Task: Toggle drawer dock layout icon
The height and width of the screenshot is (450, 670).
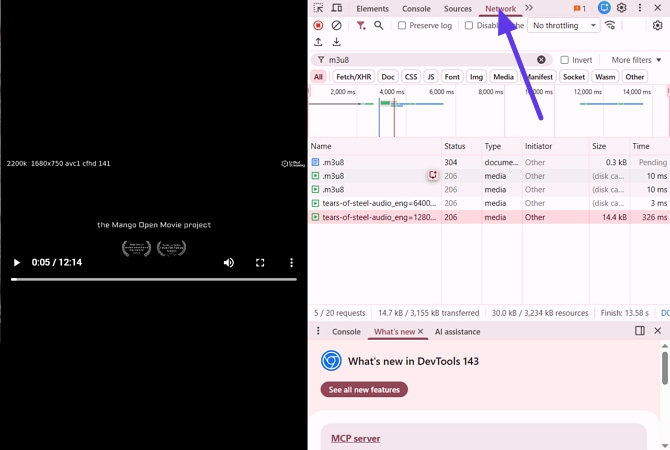Action: [x=640, y=331]
